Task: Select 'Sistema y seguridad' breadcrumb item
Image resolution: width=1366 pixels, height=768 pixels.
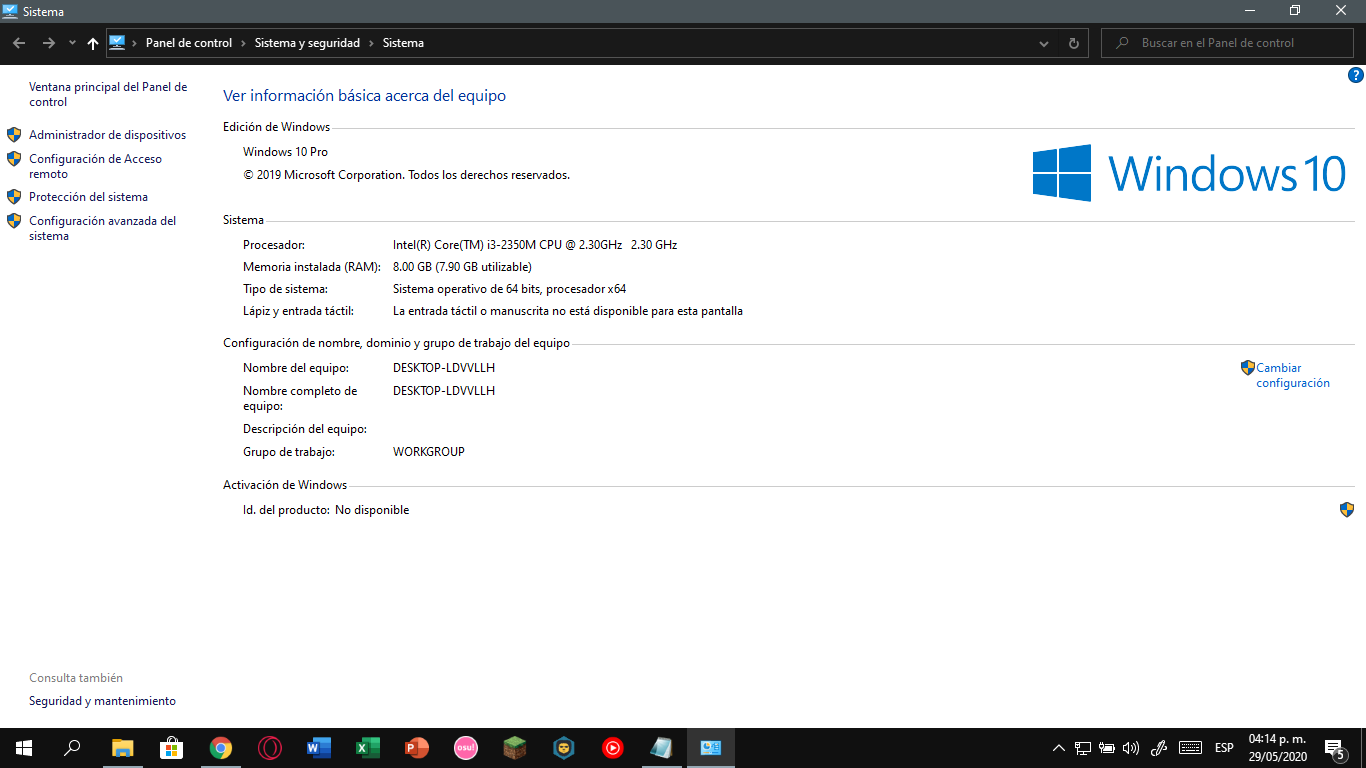Action: (x=307, y=43)
